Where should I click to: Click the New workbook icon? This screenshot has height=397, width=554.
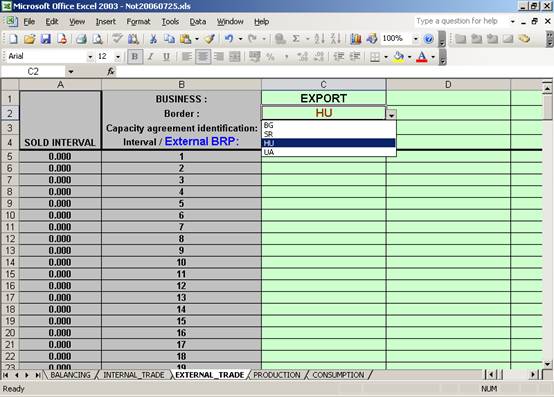[x=13, y=38]
